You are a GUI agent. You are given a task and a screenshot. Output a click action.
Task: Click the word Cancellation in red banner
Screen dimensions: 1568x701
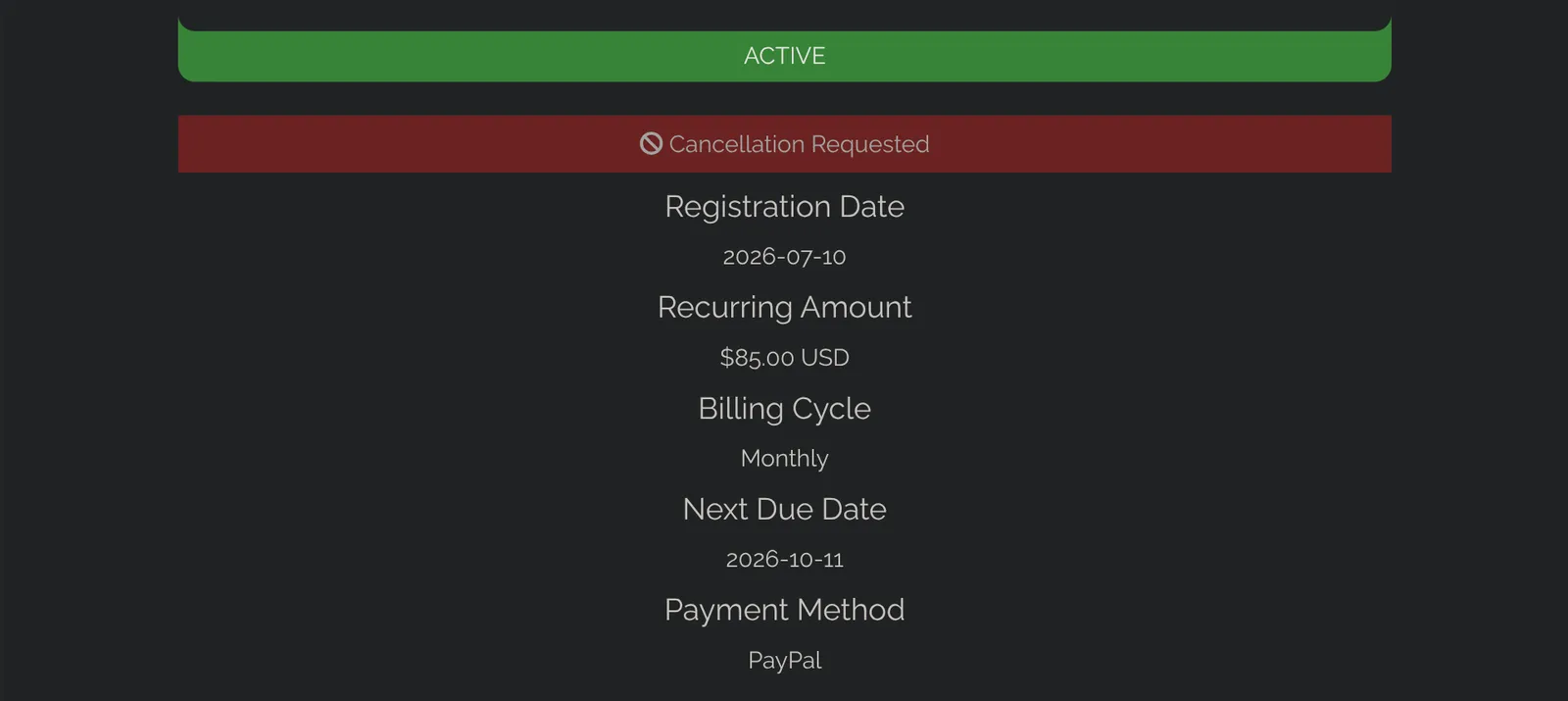(737, 144)
